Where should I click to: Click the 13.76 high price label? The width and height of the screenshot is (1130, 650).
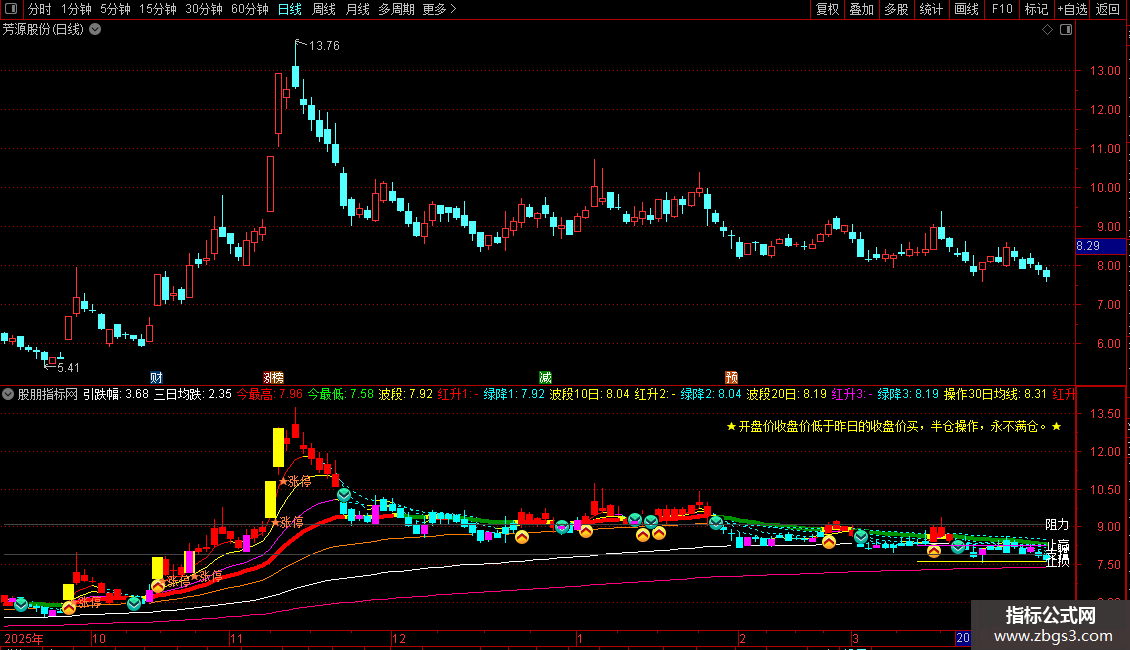tap(324, 45)
